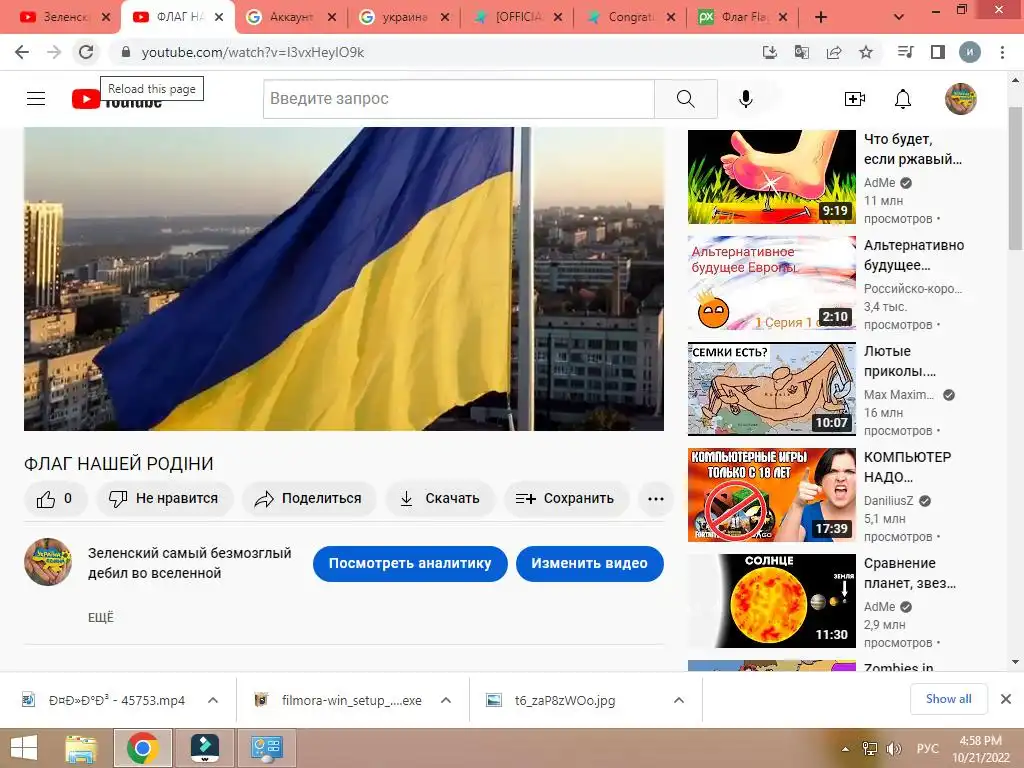
Task: Start voice search with the microphone
Action: pyautogui.click(x=746, y=99)
